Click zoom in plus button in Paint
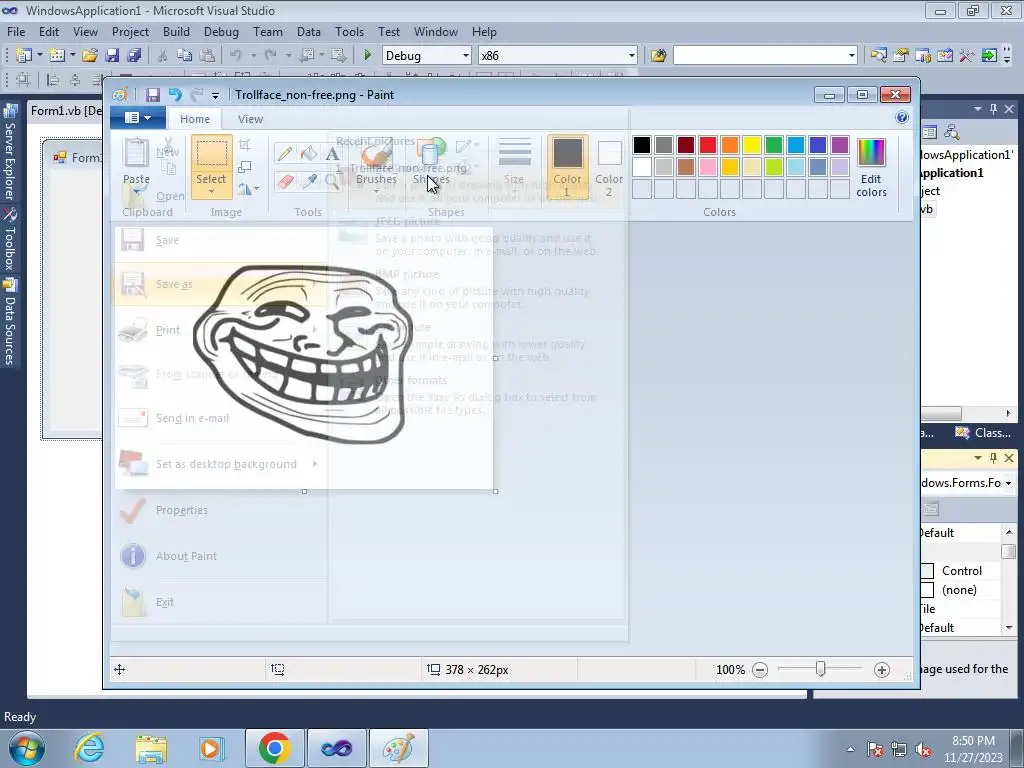Screen dimensions: 1024x768 [882, 669]
